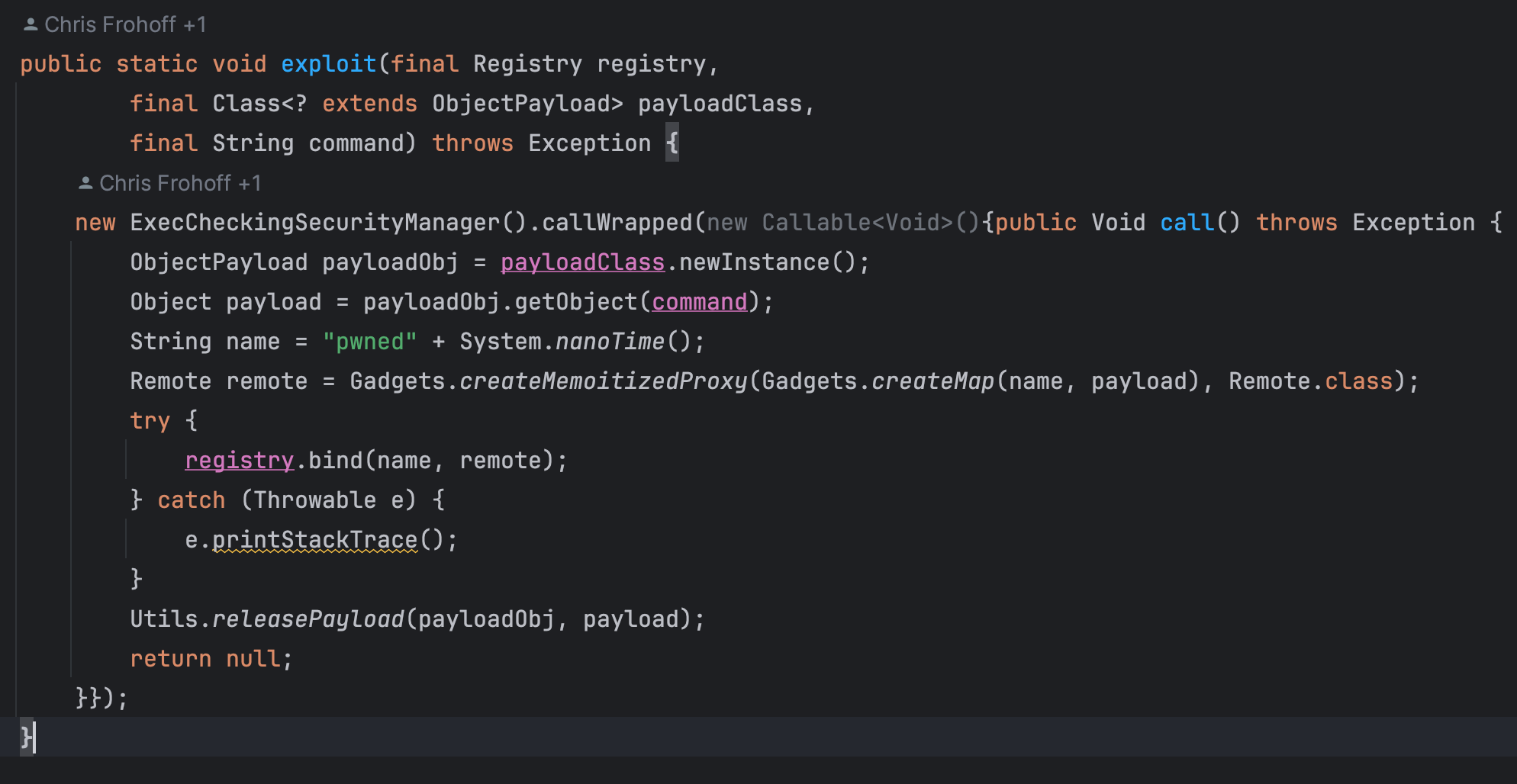Click the 'return null;' statement
Viewport: 1517px width, 784px height.
click(x=211, y=659)
